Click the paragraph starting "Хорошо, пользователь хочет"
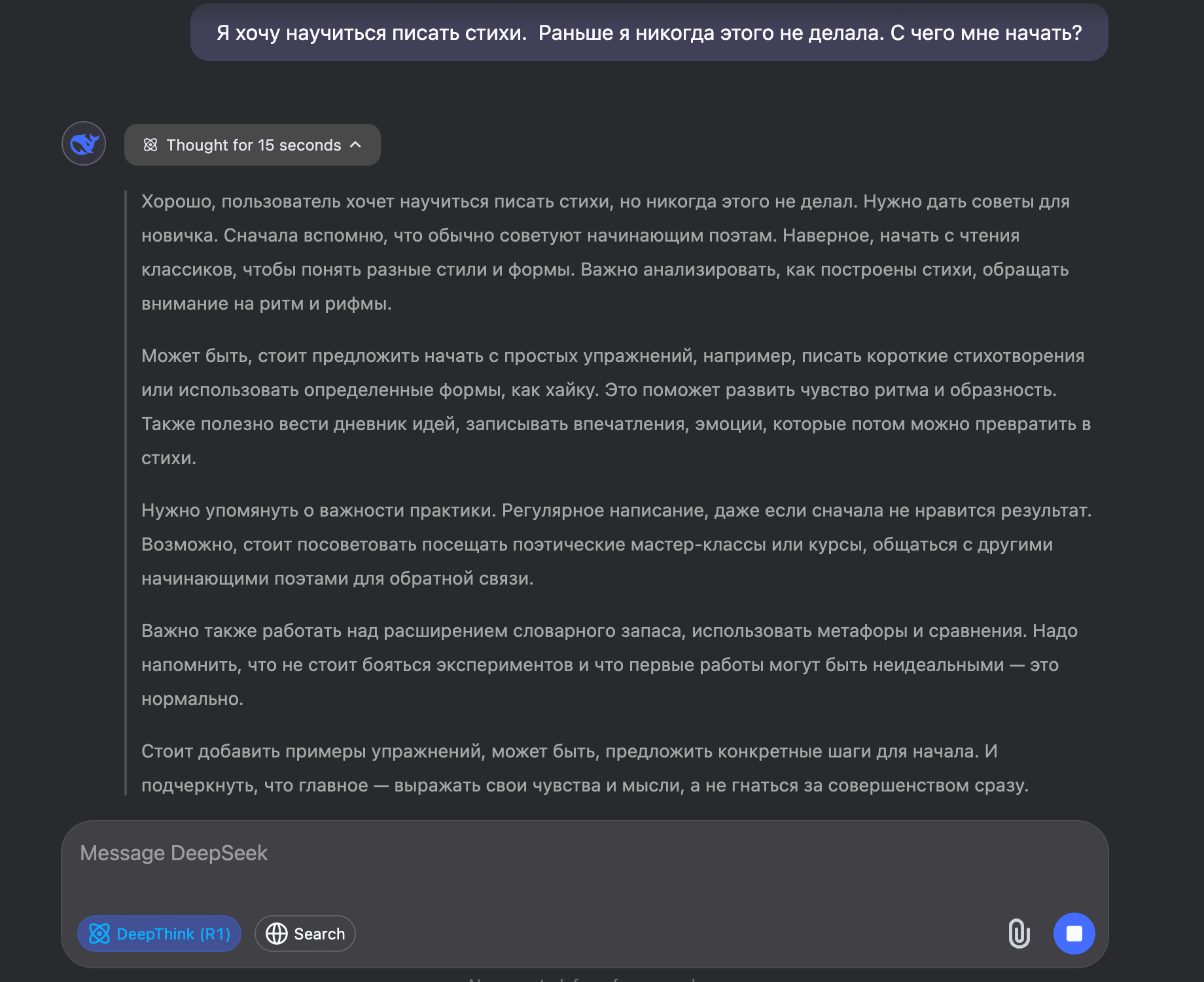The width and height of the screenshot is (1204, 982). (x=605, y=252)
